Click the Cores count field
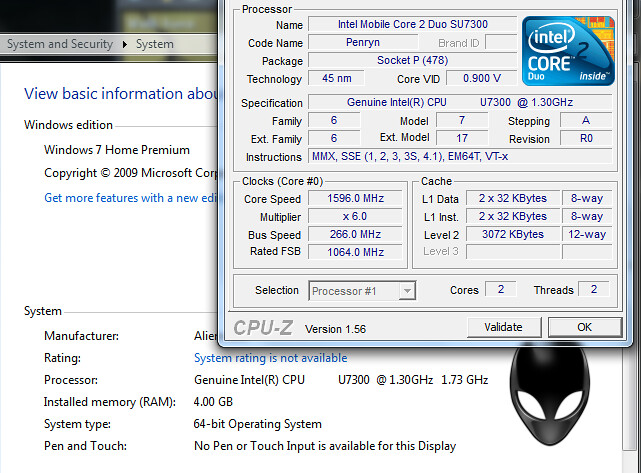Viewport: 641px width, 473px height. [x=501, y=289]
